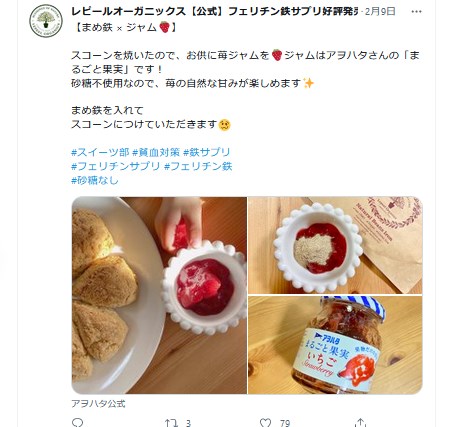This screenshot has height=427, width=450.
Task: Click the round tree profile avatar
Action: tap(46, 21)
